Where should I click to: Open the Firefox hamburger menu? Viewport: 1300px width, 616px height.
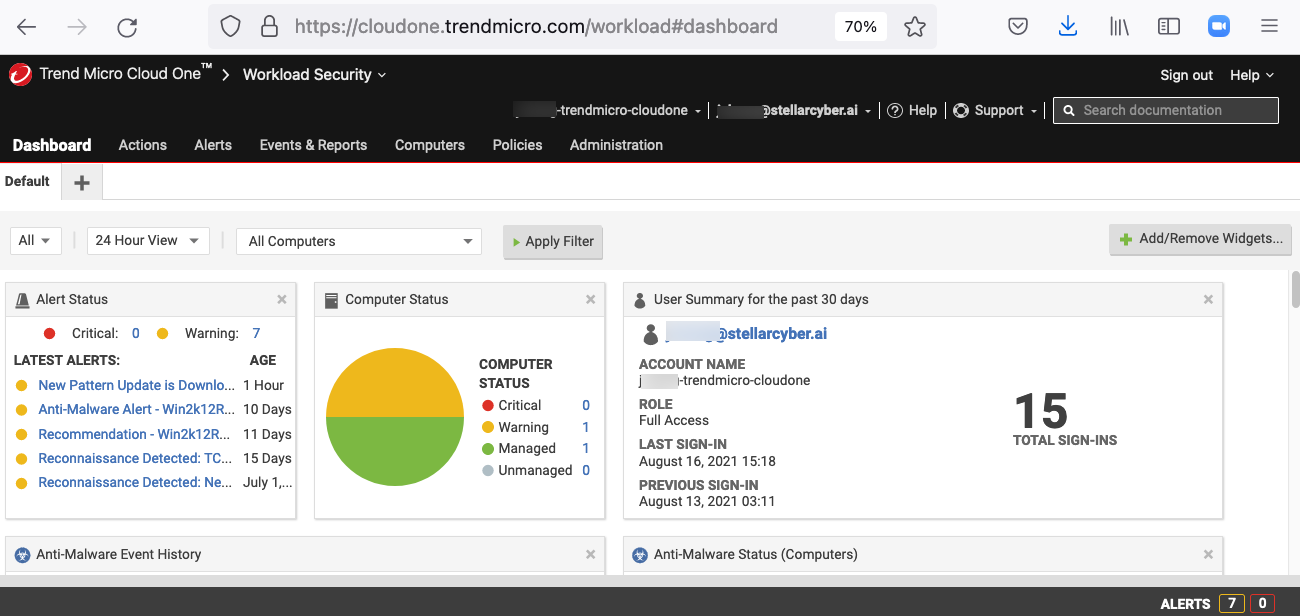pos(1269,27)
